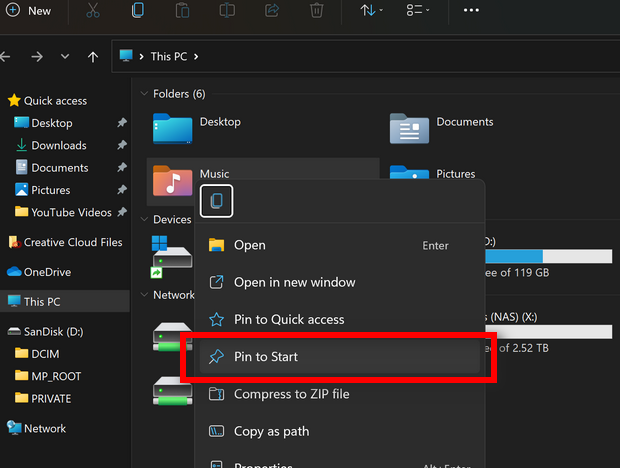Open DCIM folder in sidebar

pos(37,354)
